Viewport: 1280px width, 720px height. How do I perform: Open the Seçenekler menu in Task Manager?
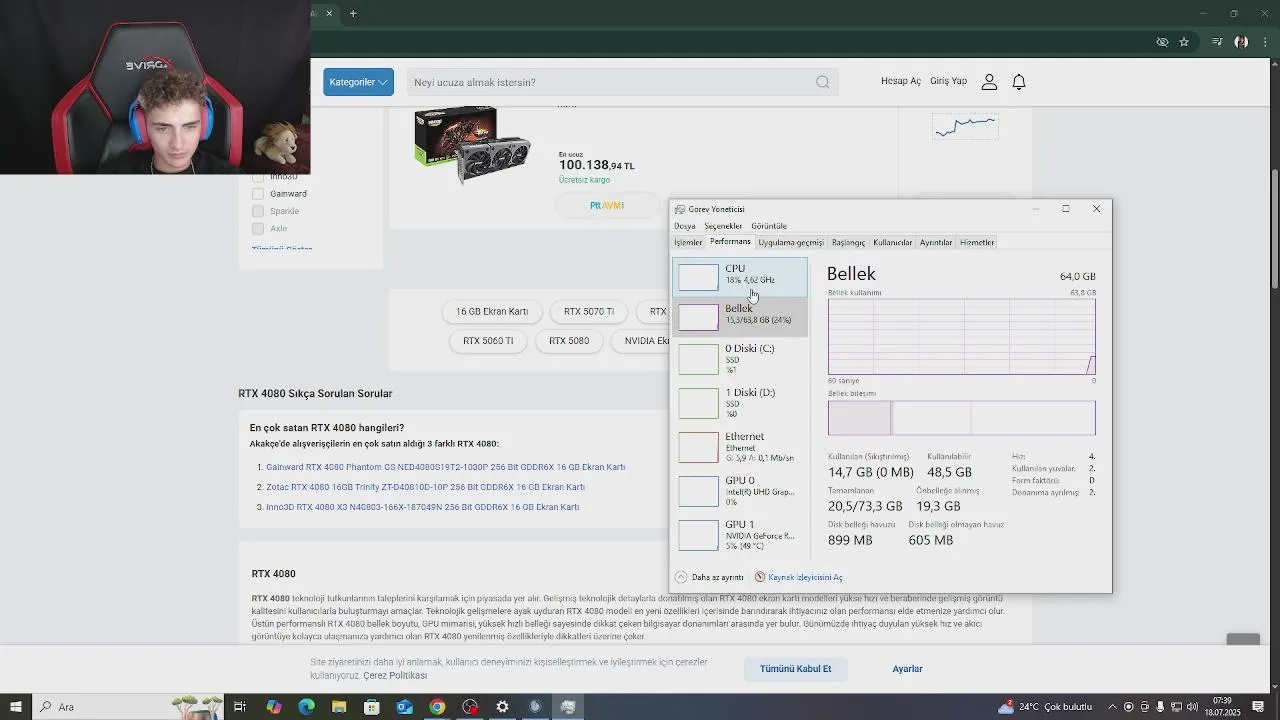723,226
